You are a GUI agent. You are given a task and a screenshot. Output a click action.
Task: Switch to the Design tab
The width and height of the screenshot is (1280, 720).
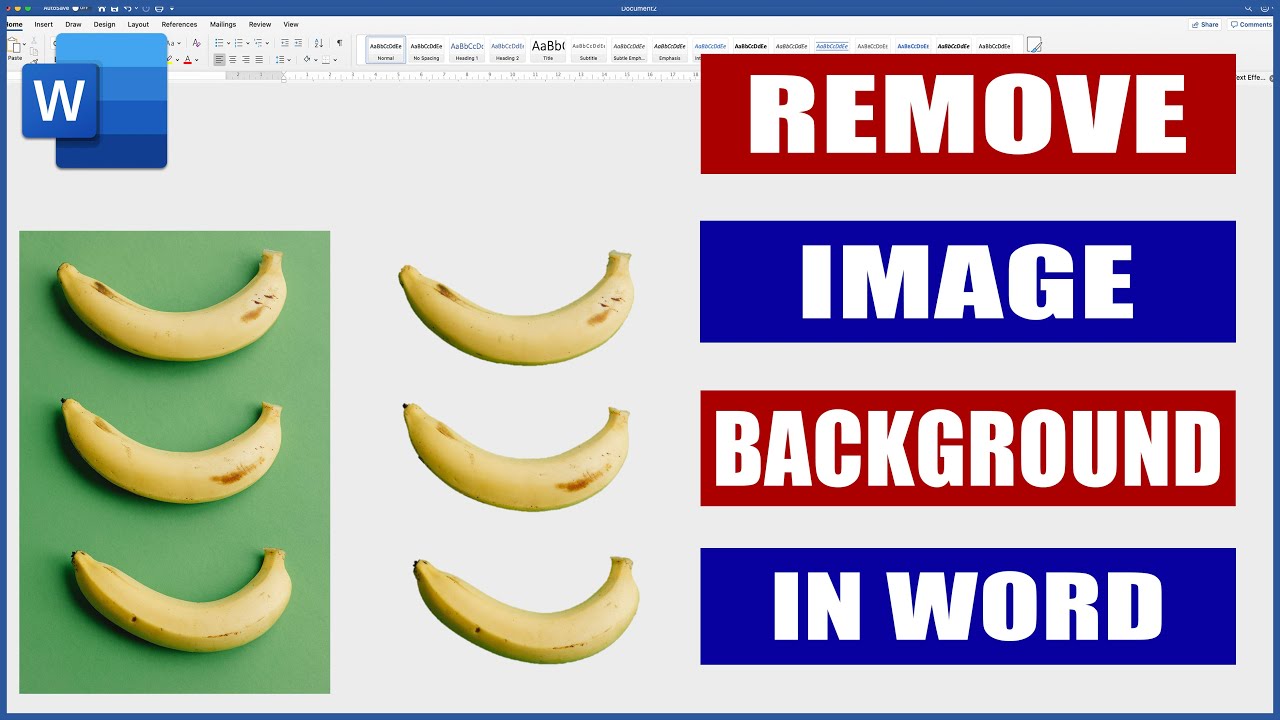coord(104,24)
